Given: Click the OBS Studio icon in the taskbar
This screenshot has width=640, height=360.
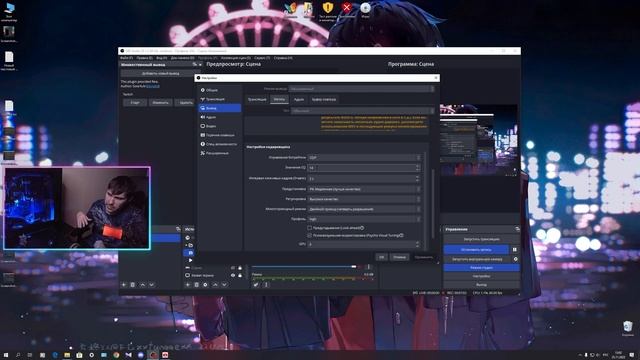Looking at the screenshot, I should 153,355.
